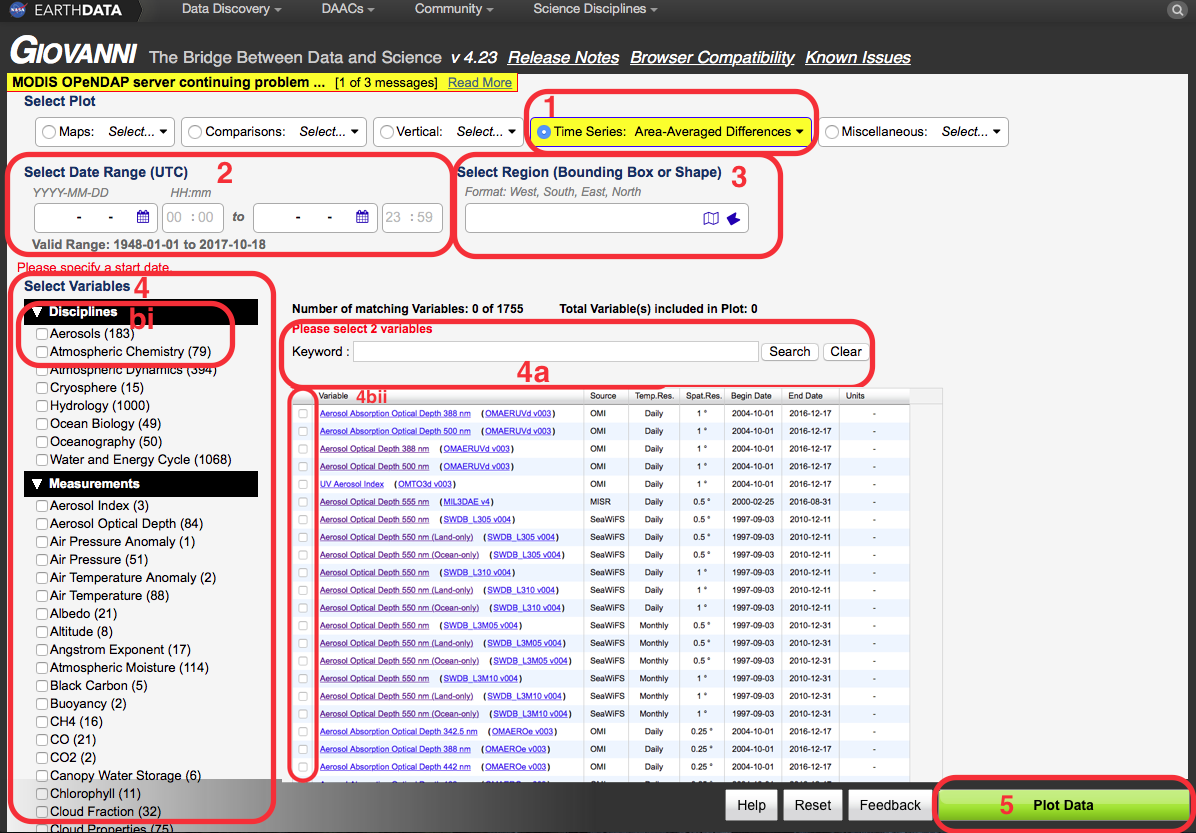Open Aerosol Absorption Optical Depth 342.5 nm link
1196x833 pixels.
[398, 732]
